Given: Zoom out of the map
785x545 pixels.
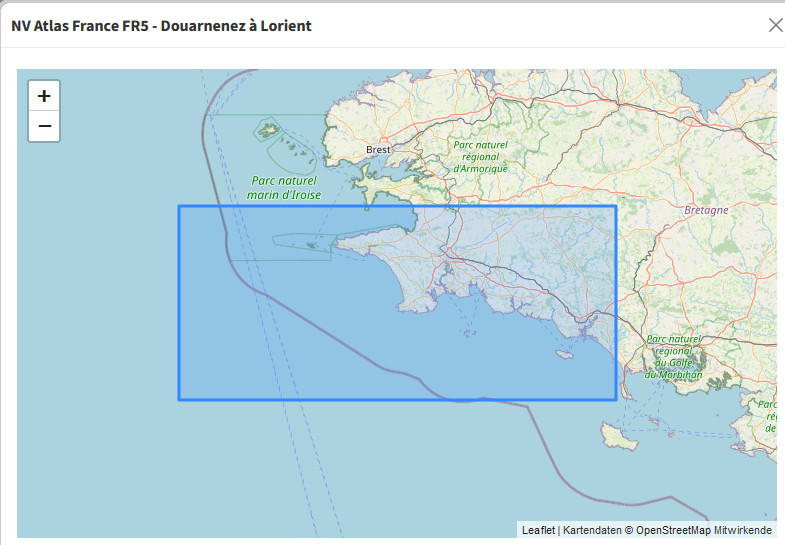Looking at the screenshot, I should (x=44, y=127).
